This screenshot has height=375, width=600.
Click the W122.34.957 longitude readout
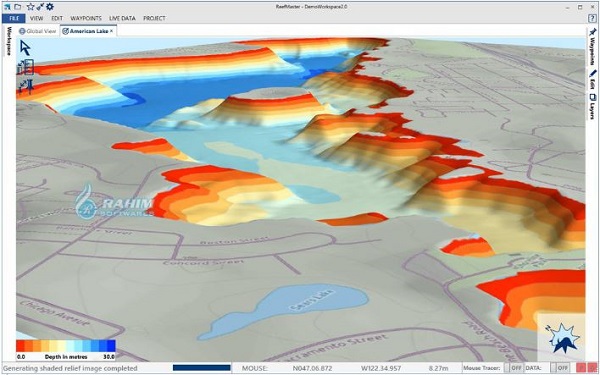(x=381, y=368)
